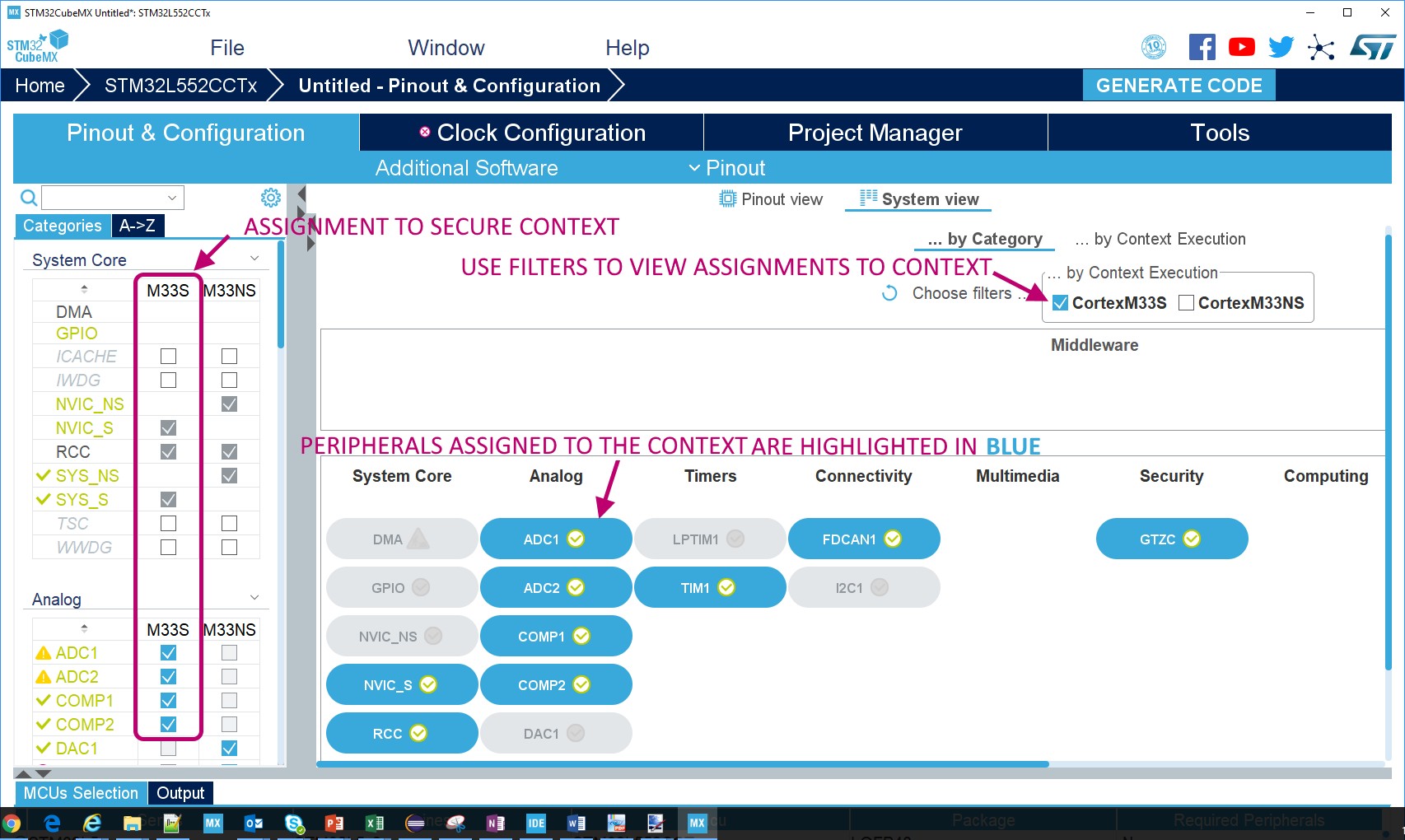Open Word from the taskbar
The height and width of the screenshot is (840, 1405).
pos(576,823)
